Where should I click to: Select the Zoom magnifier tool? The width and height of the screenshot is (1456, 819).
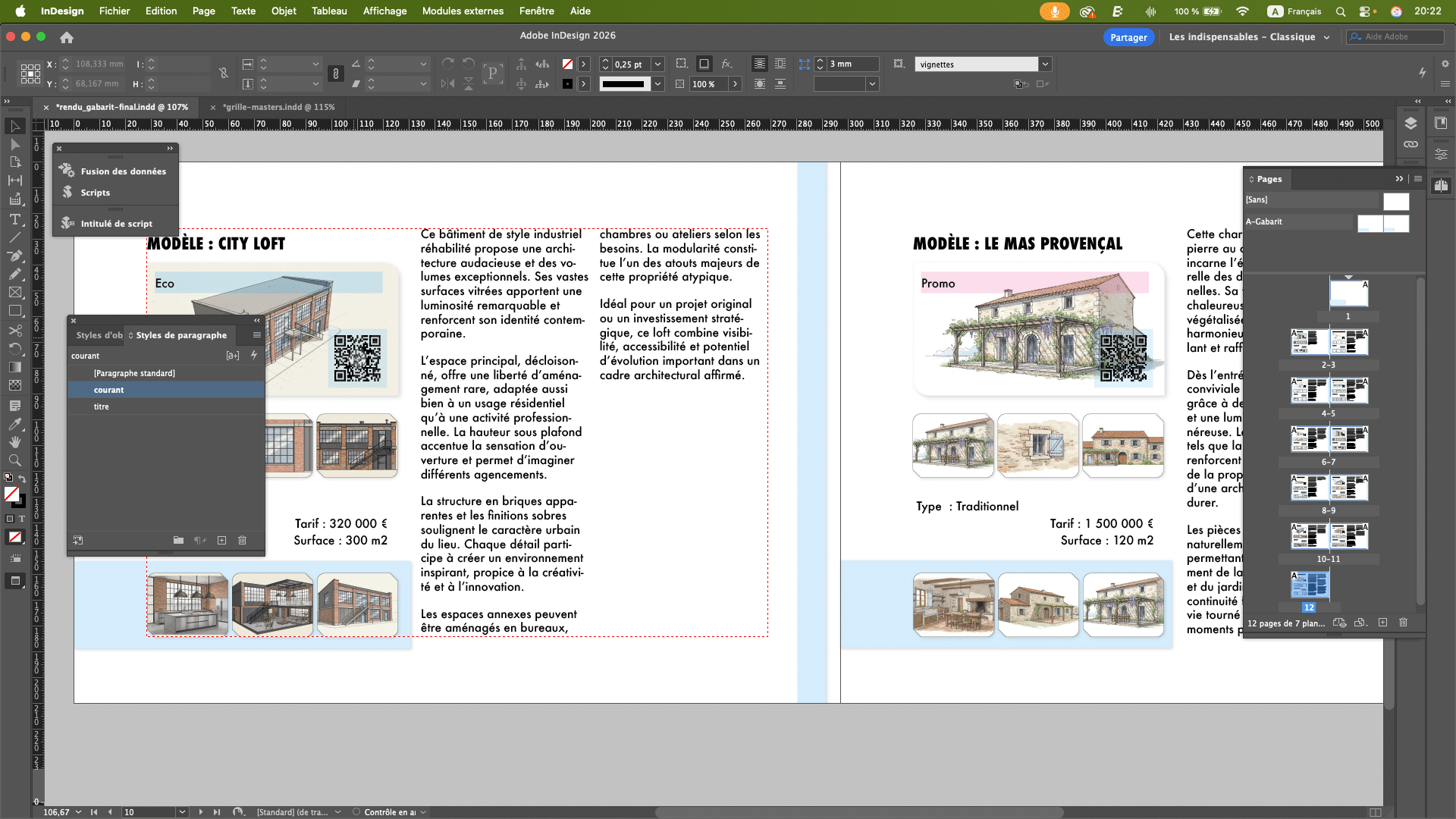[x=14, y=460]
